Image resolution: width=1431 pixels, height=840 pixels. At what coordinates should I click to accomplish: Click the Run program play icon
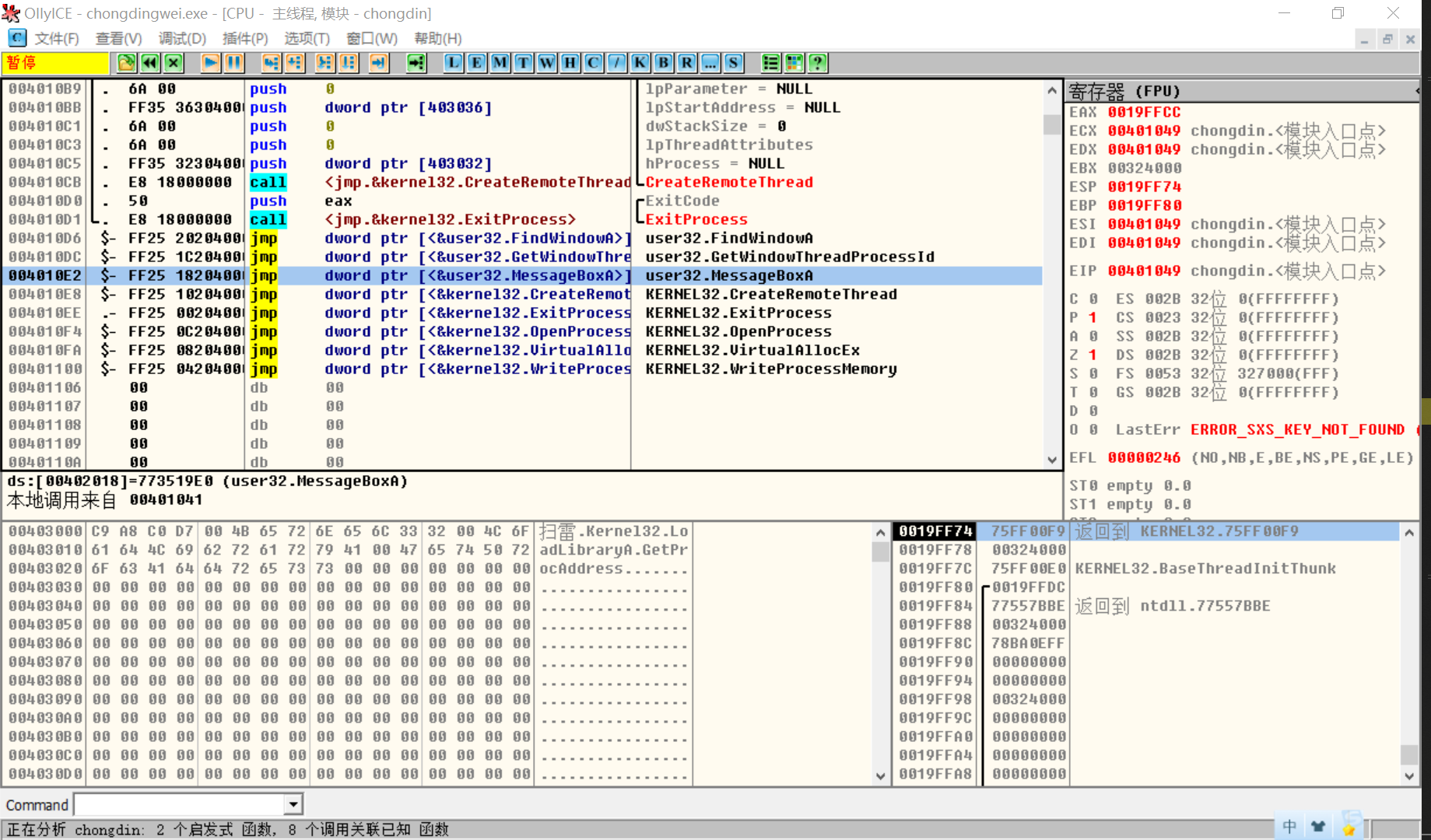pos(211,63)
